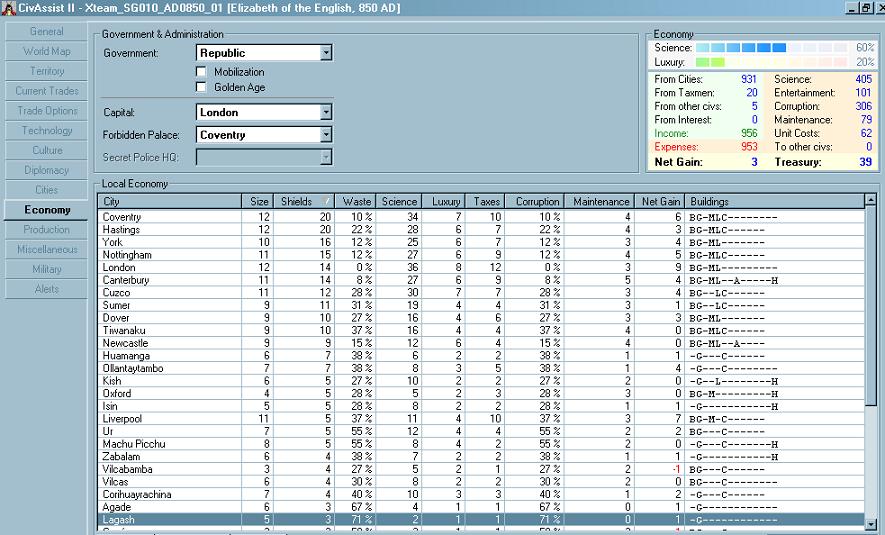Select the Newcastle city row

click(481, 343)
